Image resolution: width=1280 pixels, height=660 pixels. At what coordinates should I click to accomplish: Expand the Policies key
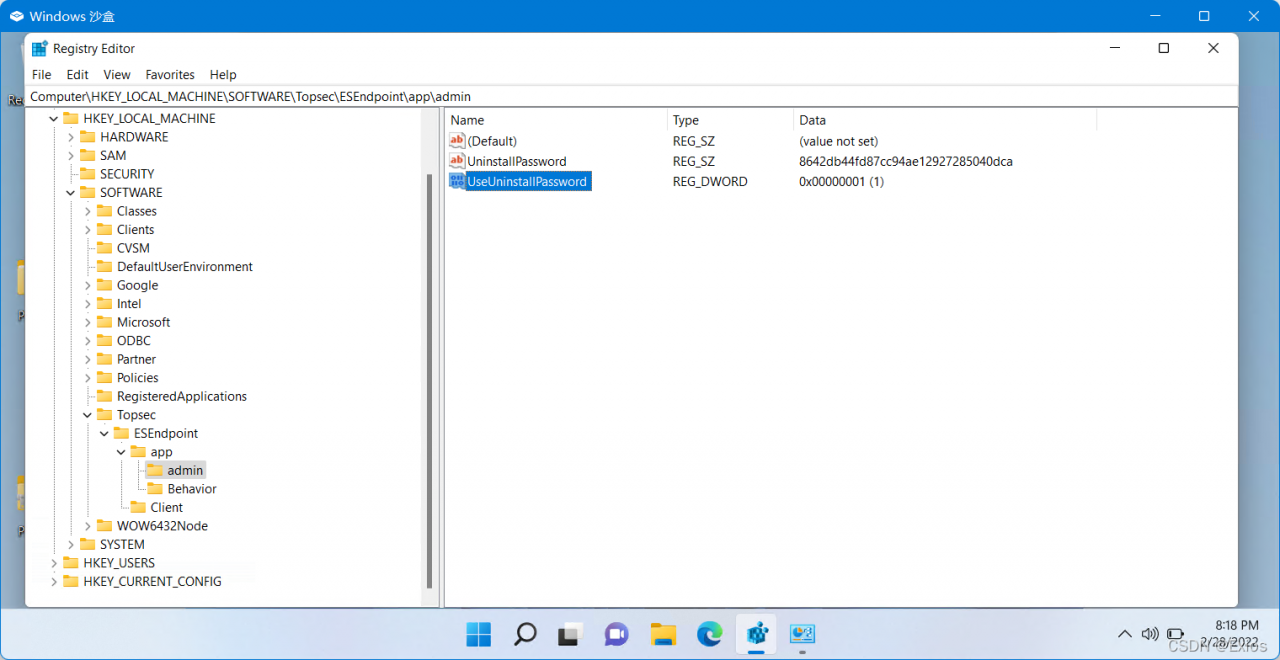pyautogui.click(x=88, y=378)
